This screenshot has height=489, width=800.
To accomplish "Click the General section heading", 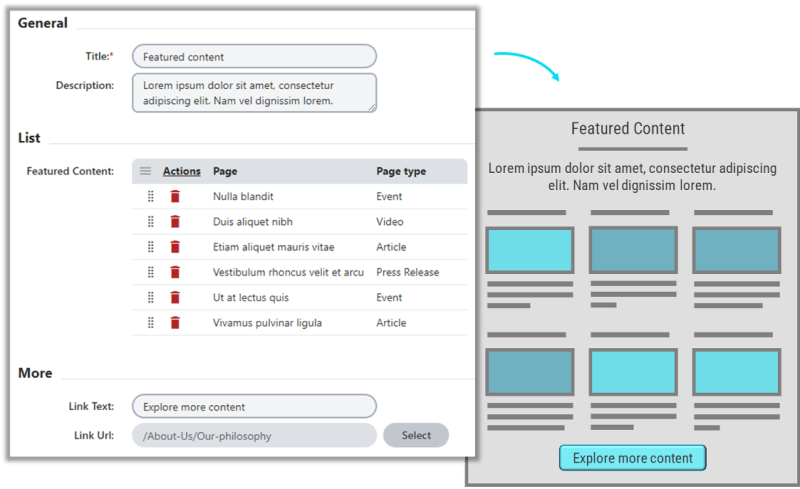I will click(x=42, y=23).
